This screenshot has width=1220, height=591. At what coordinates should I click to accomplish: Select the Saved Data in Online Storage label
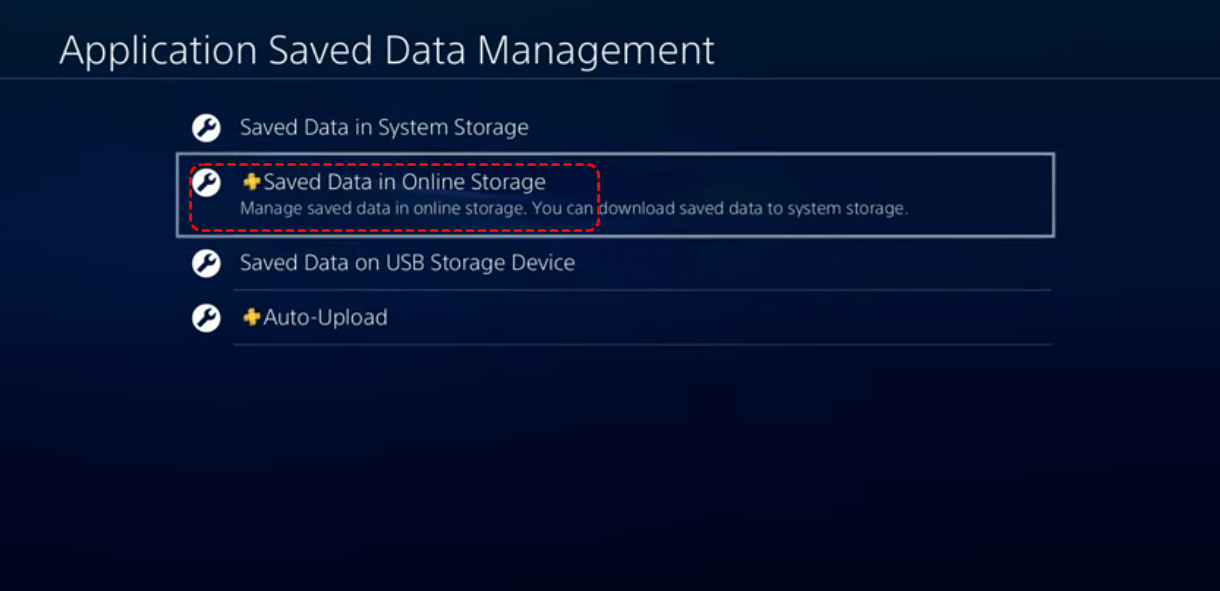(404, 182)
